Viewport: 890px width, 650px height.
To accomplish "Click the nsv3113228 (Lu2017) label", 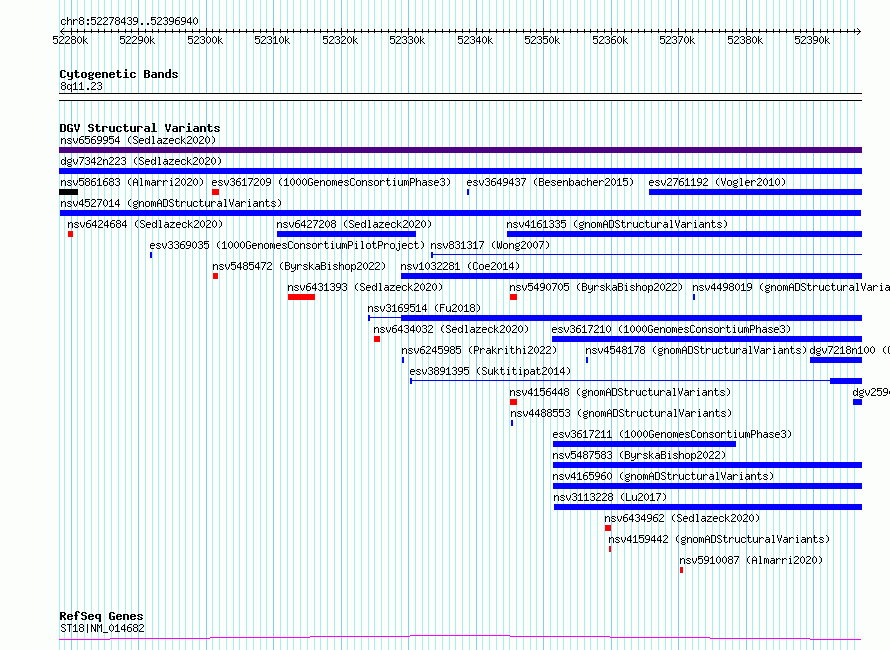I will click(610, 497).
